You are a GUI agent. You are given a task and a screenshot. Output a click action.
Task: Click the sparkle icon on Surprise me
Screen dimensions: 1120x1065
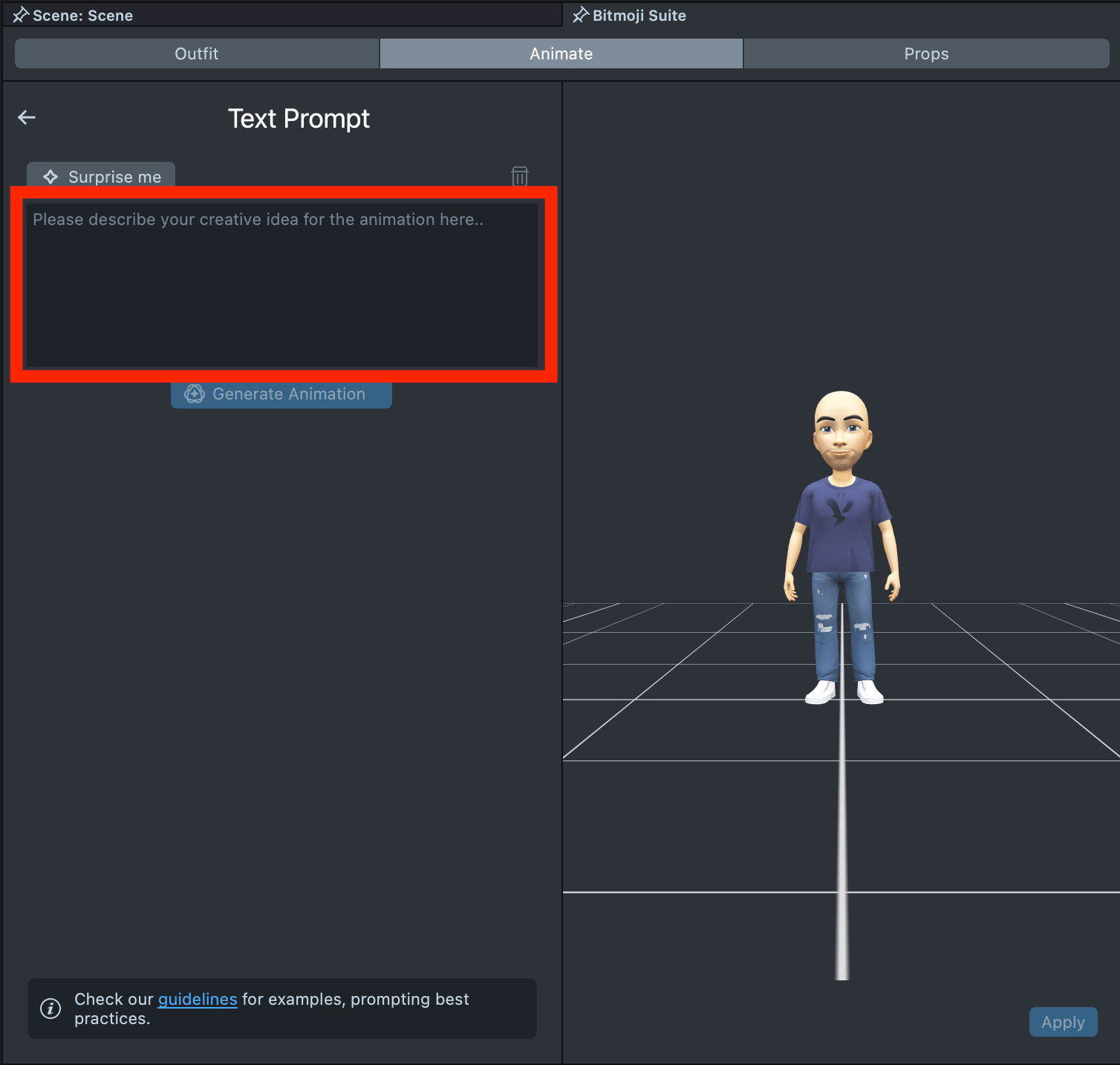(51, 177)
